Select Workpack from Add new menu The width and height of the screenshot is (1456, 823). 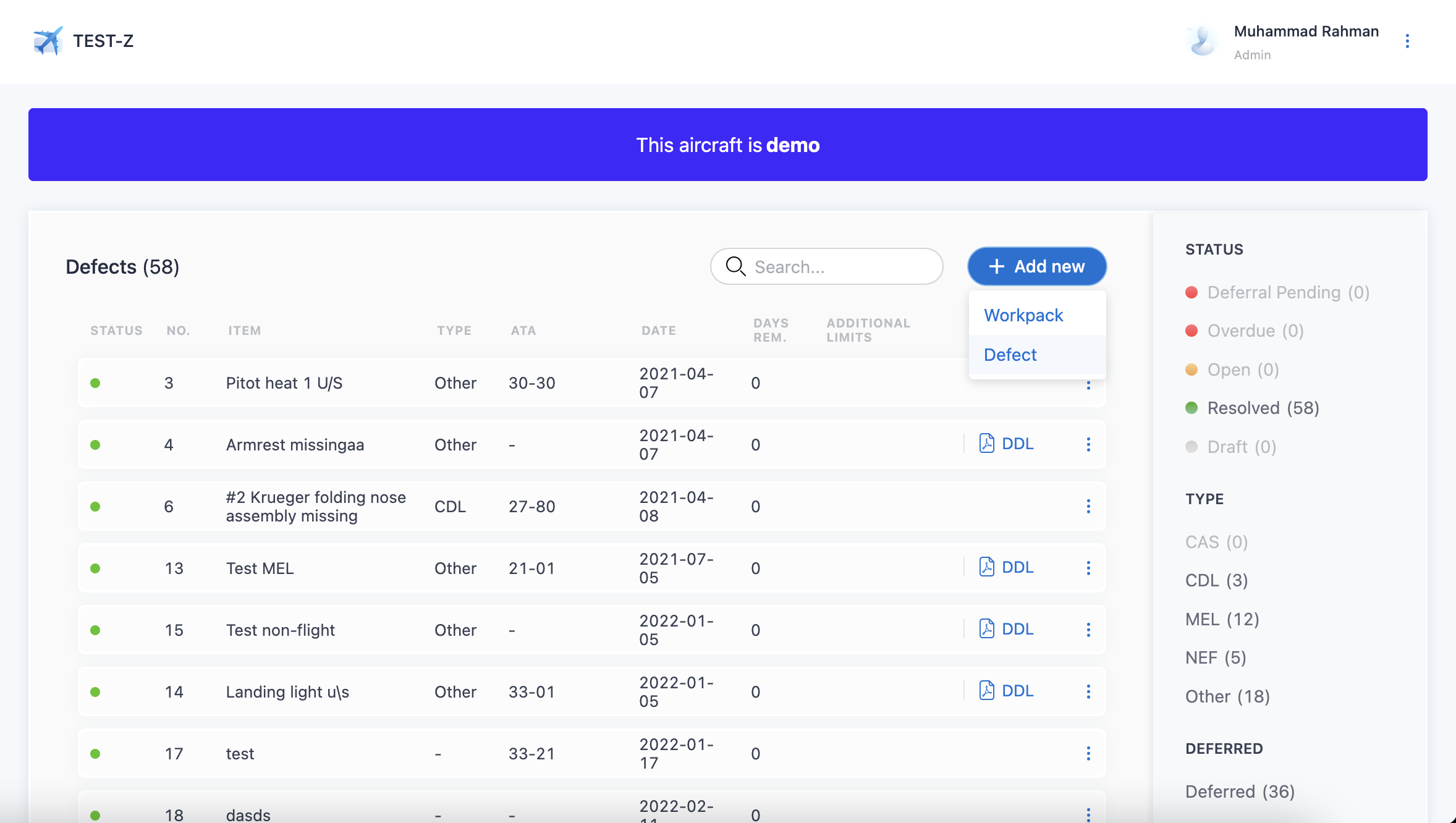(x=1023, y=315)
